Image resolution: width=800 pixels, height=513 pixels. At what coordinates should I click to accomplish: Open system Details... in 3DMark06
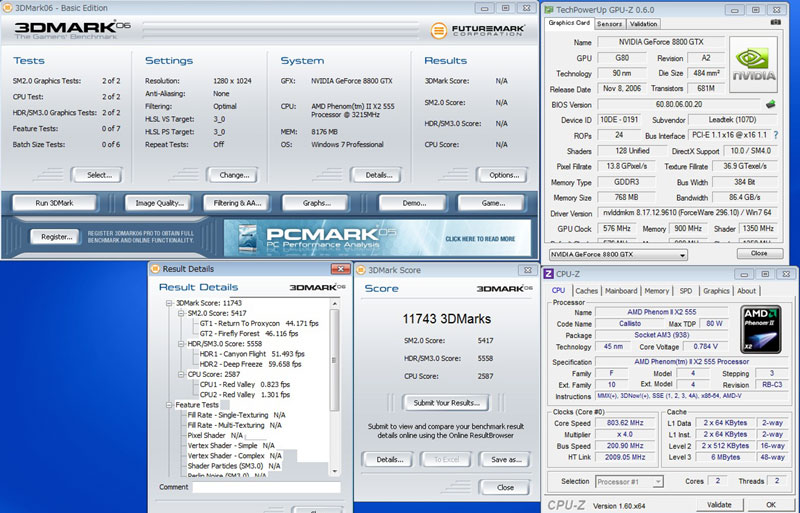pos(377,175)
